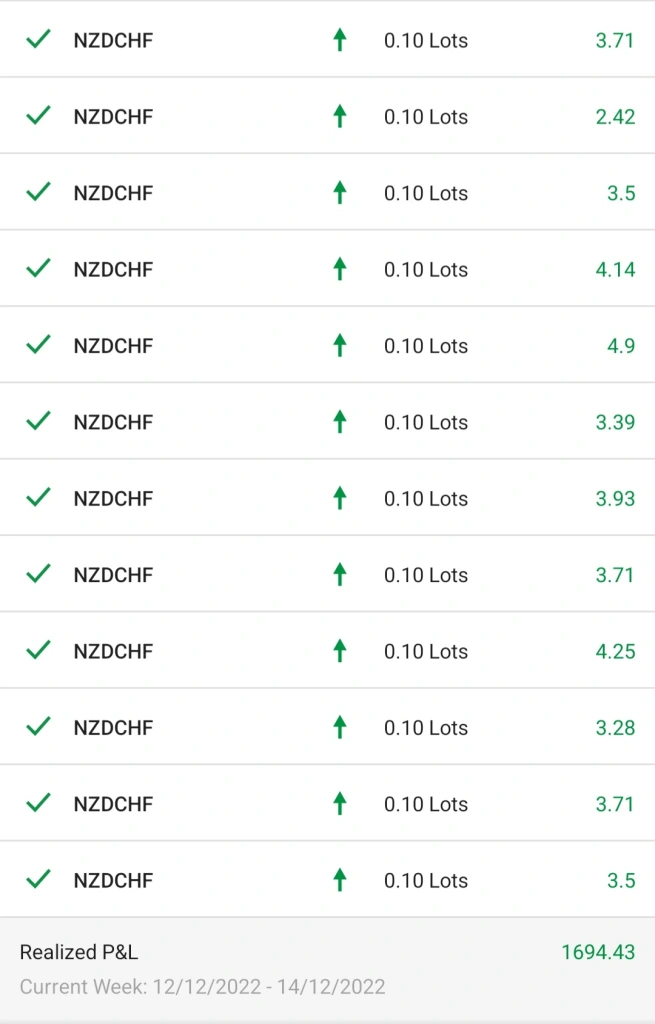Click the green checkmark on the 4.14 trade row

pos(39,268)
